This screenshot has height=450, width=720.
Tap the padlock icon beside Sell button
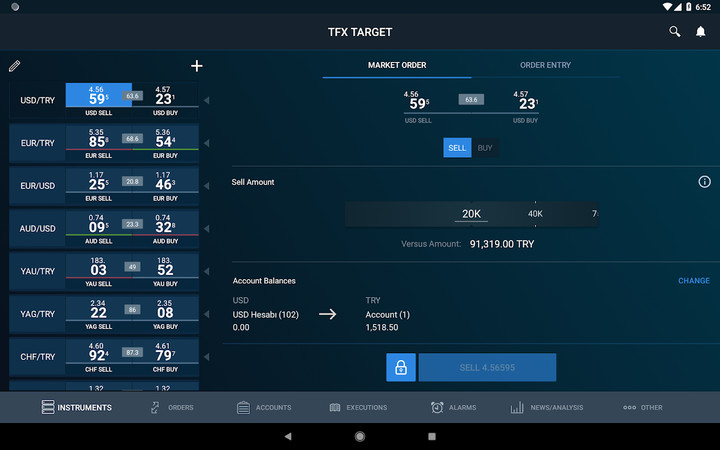tap(401, 367)
